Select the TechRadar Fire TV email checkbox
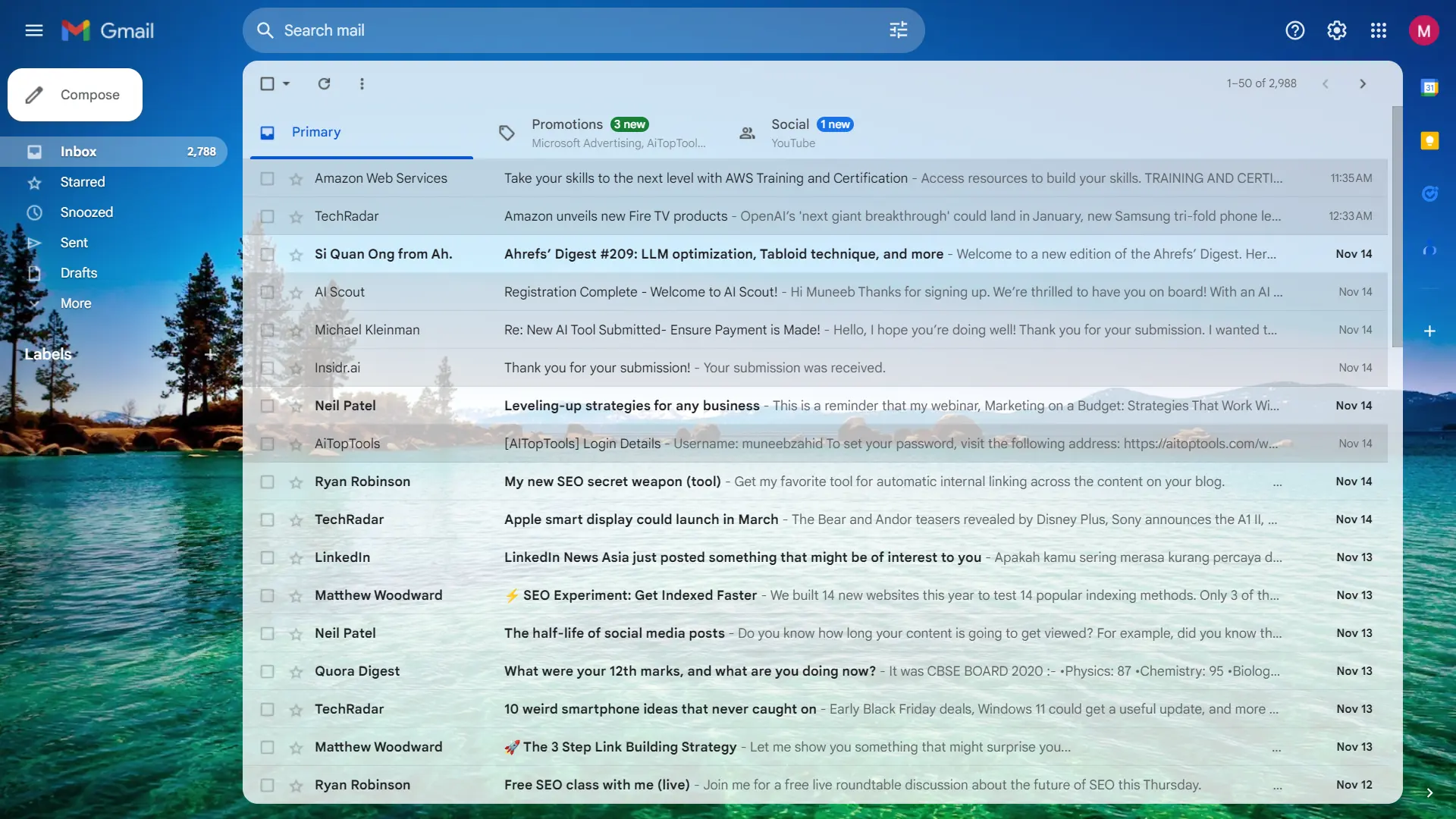1456x819 pixels. point(267,216)
